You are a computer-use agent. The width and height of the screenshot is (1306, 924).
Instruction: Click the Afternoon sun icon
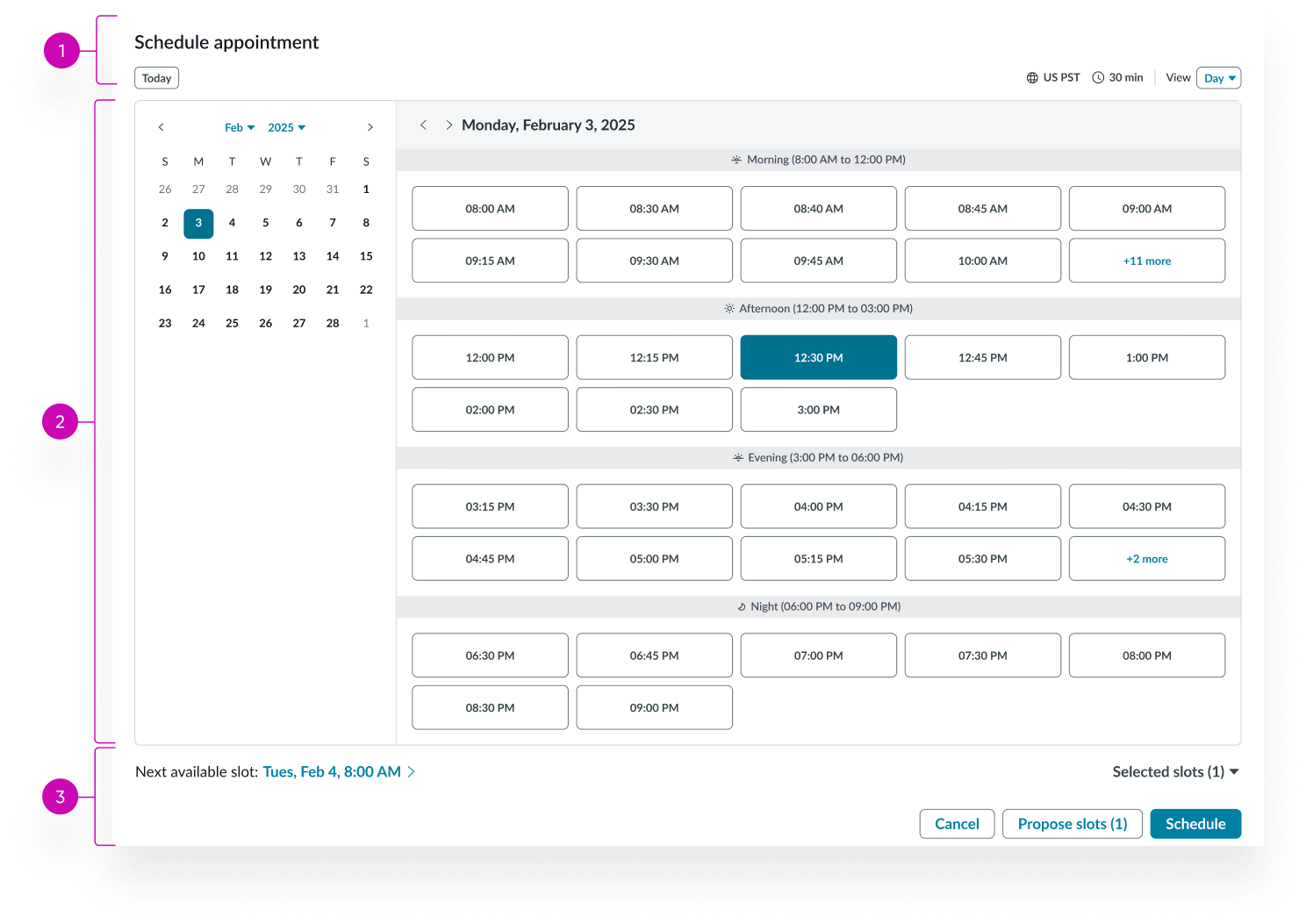point(728,308)
